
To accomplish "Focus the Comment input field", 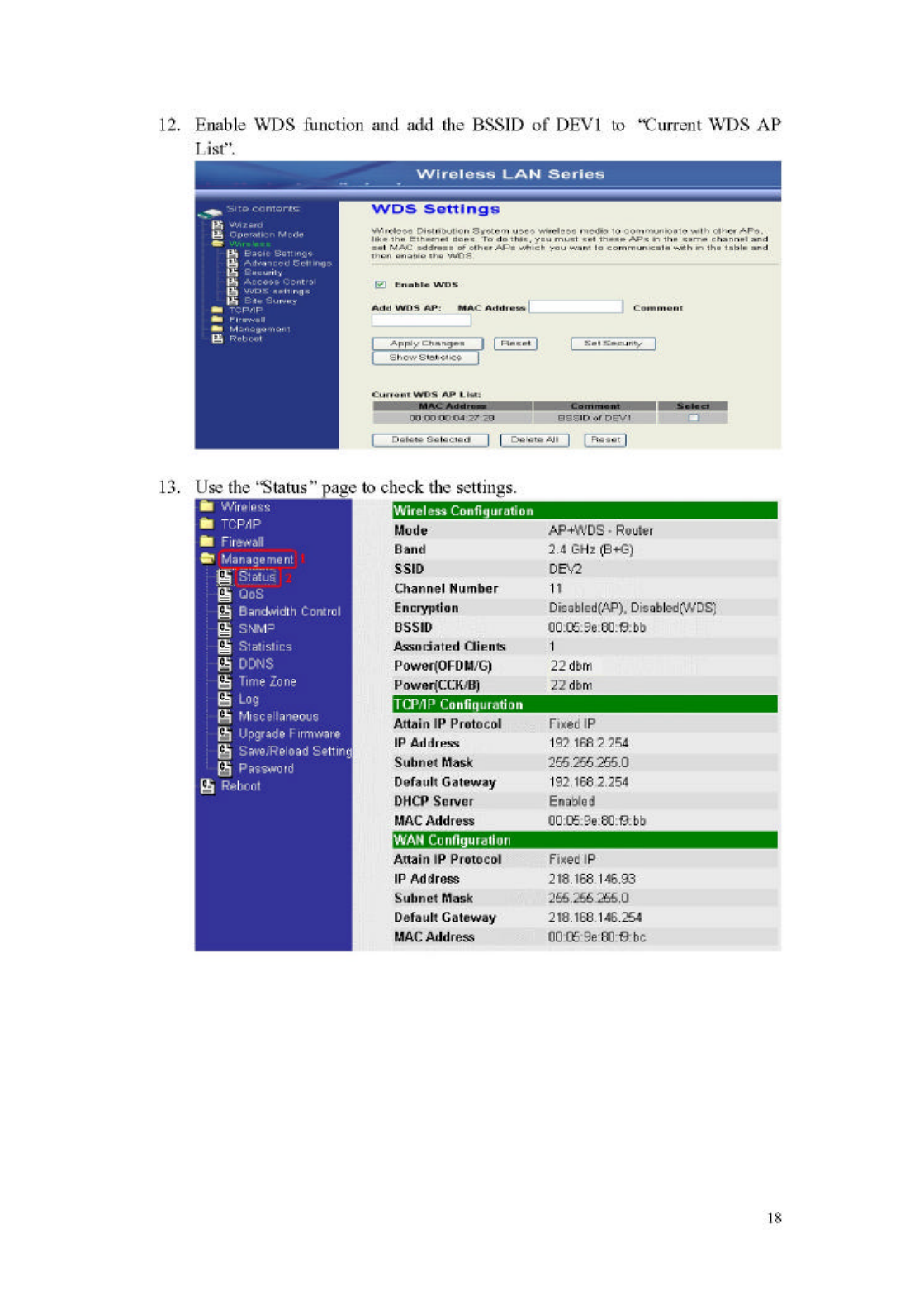I will [x=421, y=320].
